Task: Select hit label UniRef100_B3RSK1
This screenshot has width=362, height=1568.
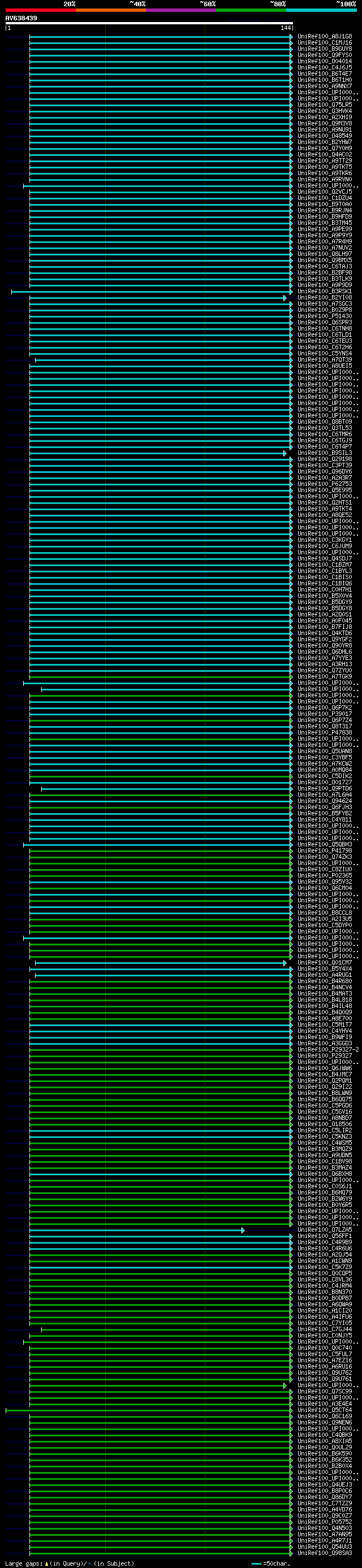Action: pos(325,292)
